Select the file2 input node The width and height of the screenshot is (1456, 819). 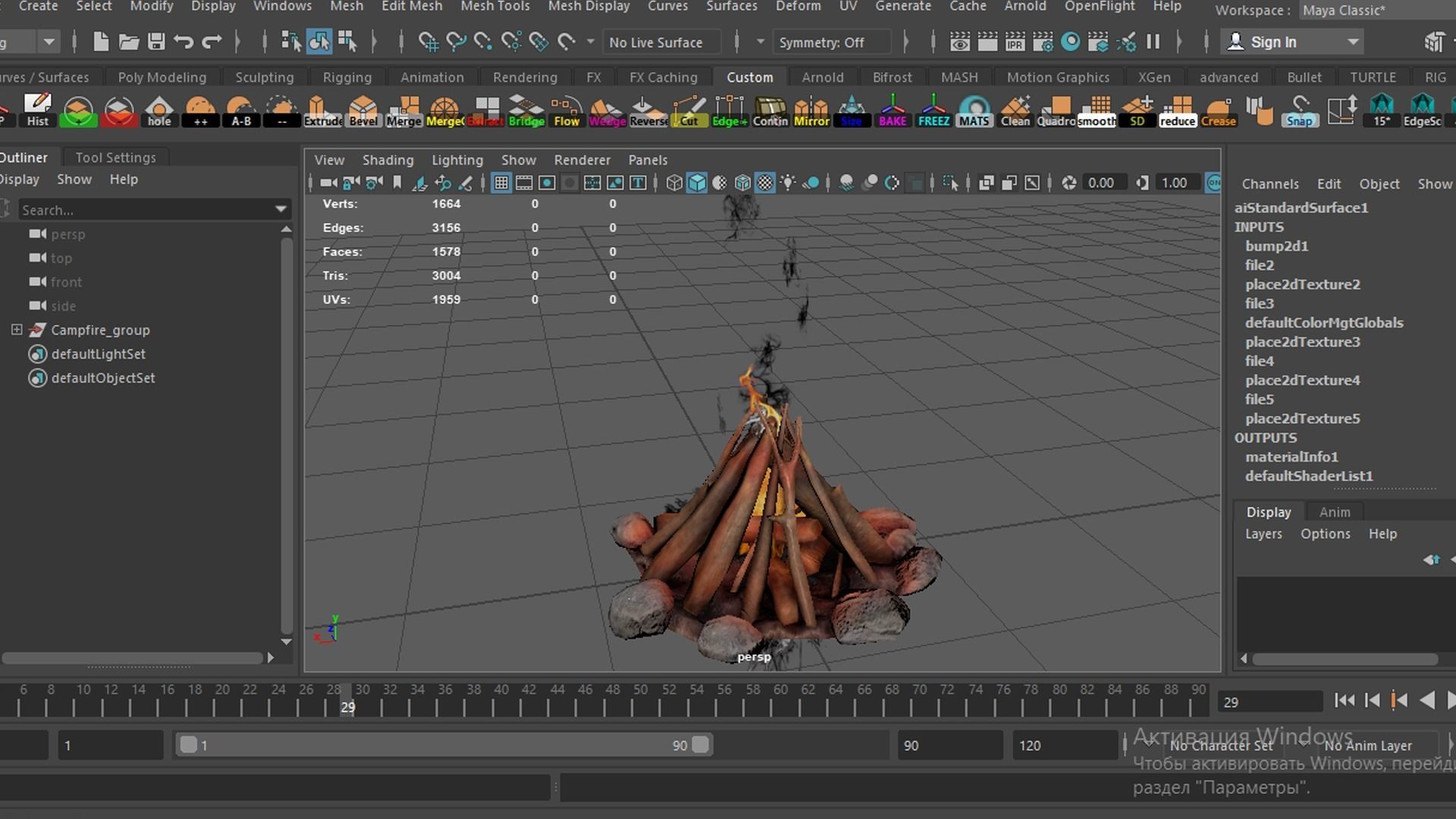[1259, 265]
